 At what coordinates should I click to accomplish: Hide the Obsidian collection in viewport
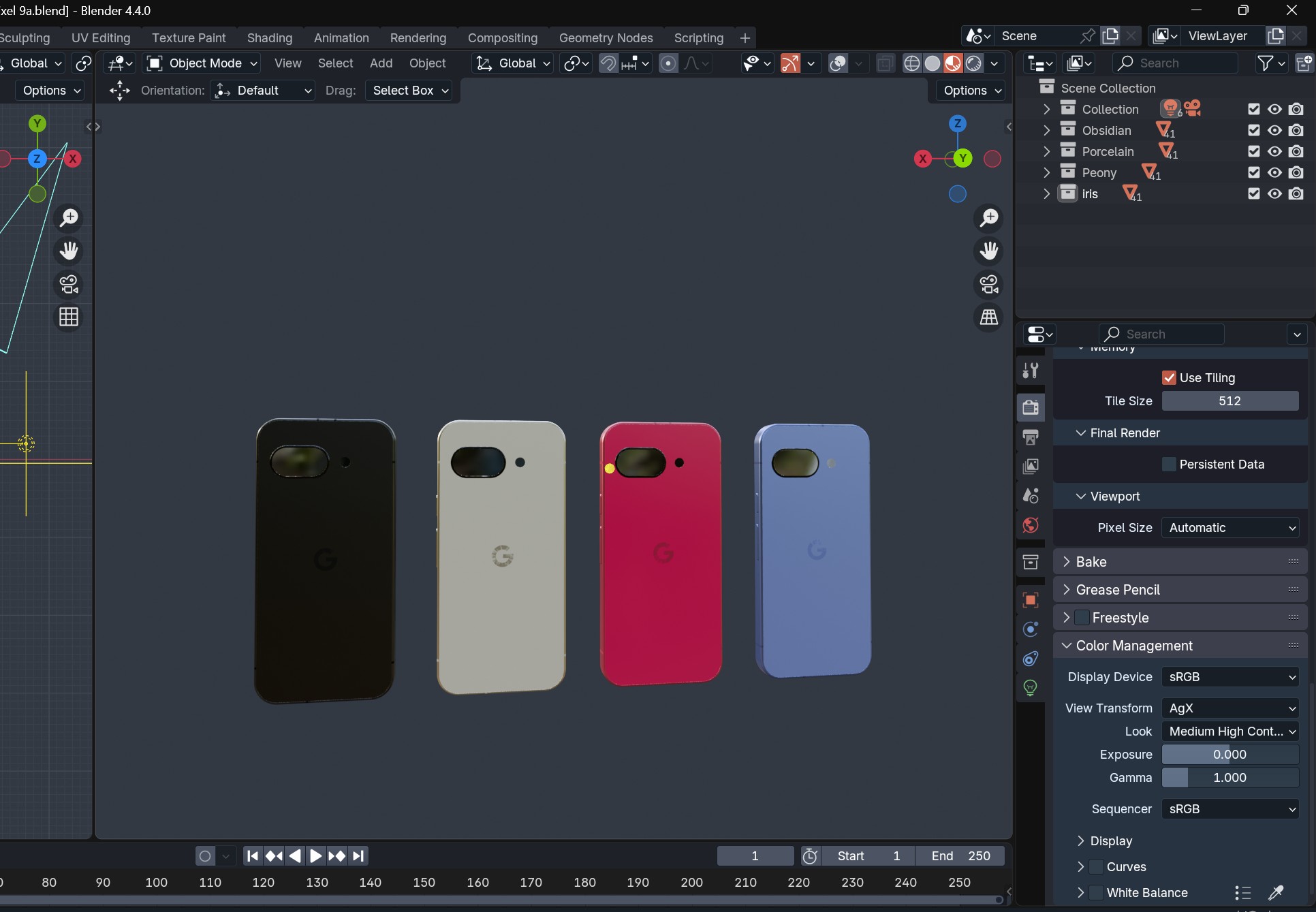(x=1274, y=130)
